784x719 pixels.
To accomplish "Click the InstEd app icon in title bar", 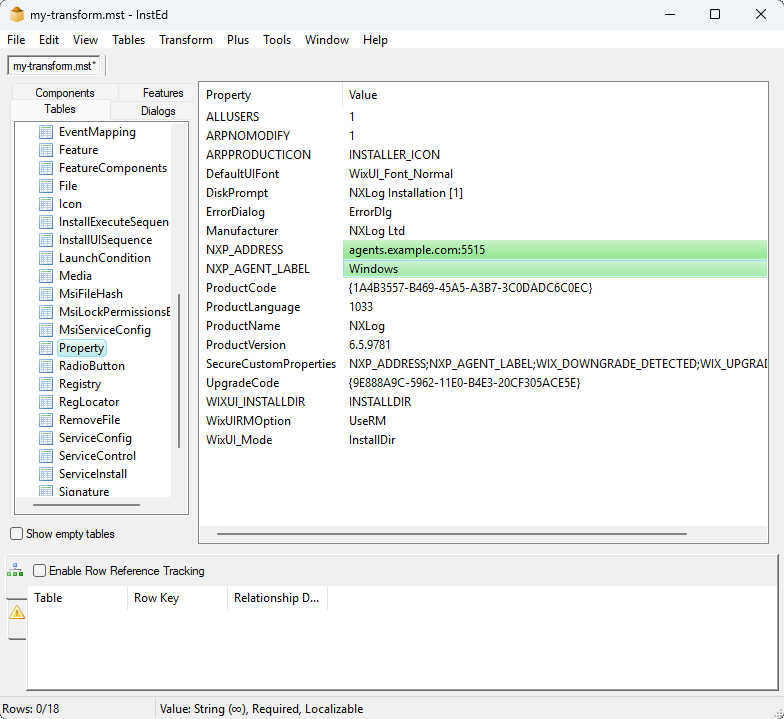I will [x=16, y=14].
